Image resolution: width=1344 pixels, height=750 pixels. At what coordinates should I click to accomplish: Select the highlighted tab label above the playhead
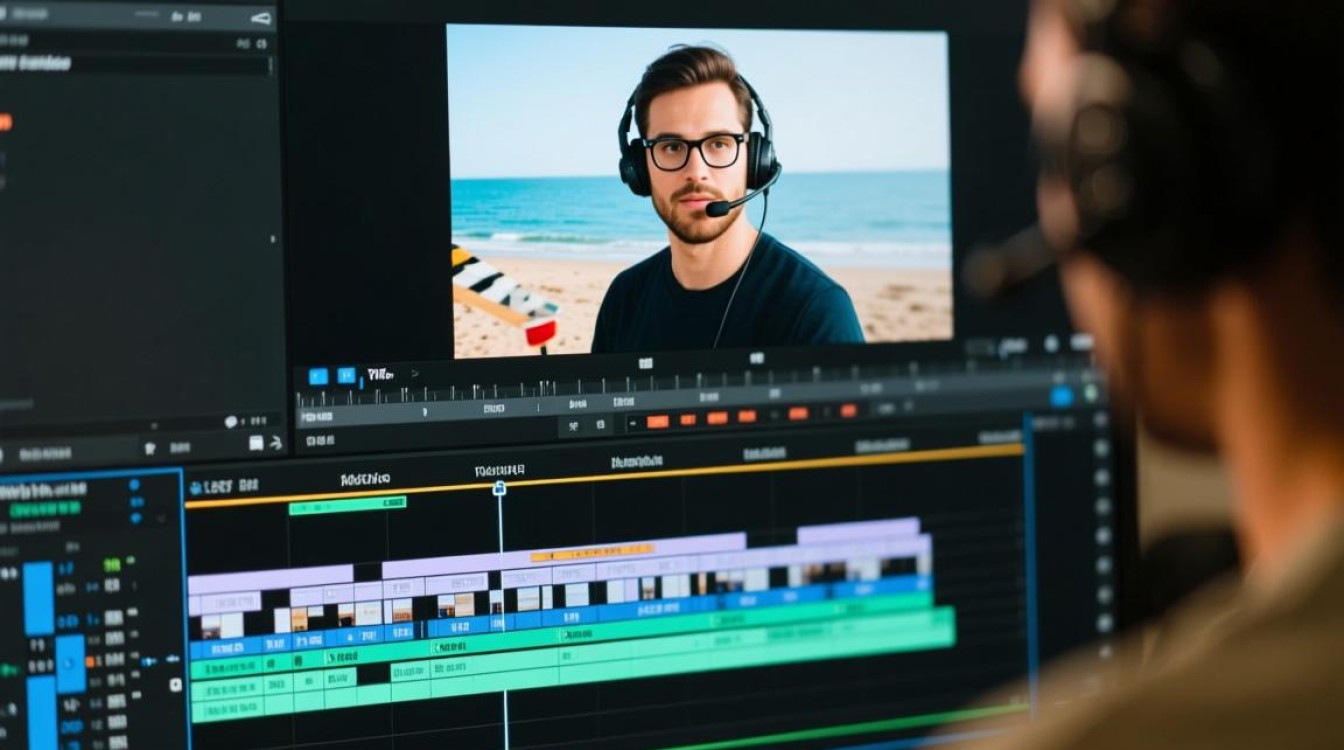499,470
